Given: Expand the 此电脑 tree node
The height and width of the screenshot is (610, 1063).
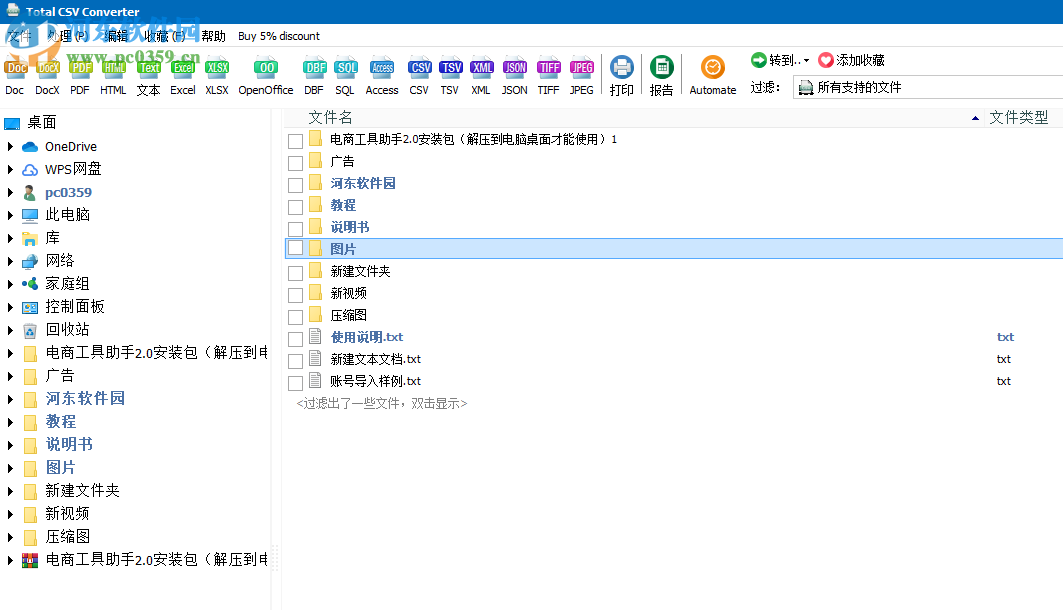Looking at the screenshot, I should click(8, 214).
